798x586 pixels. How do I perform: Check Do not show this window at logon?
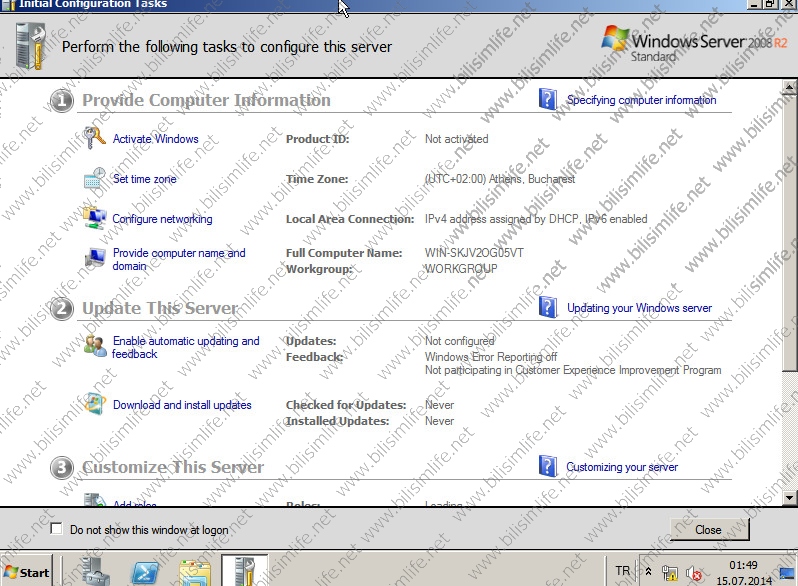click(56, 529)
